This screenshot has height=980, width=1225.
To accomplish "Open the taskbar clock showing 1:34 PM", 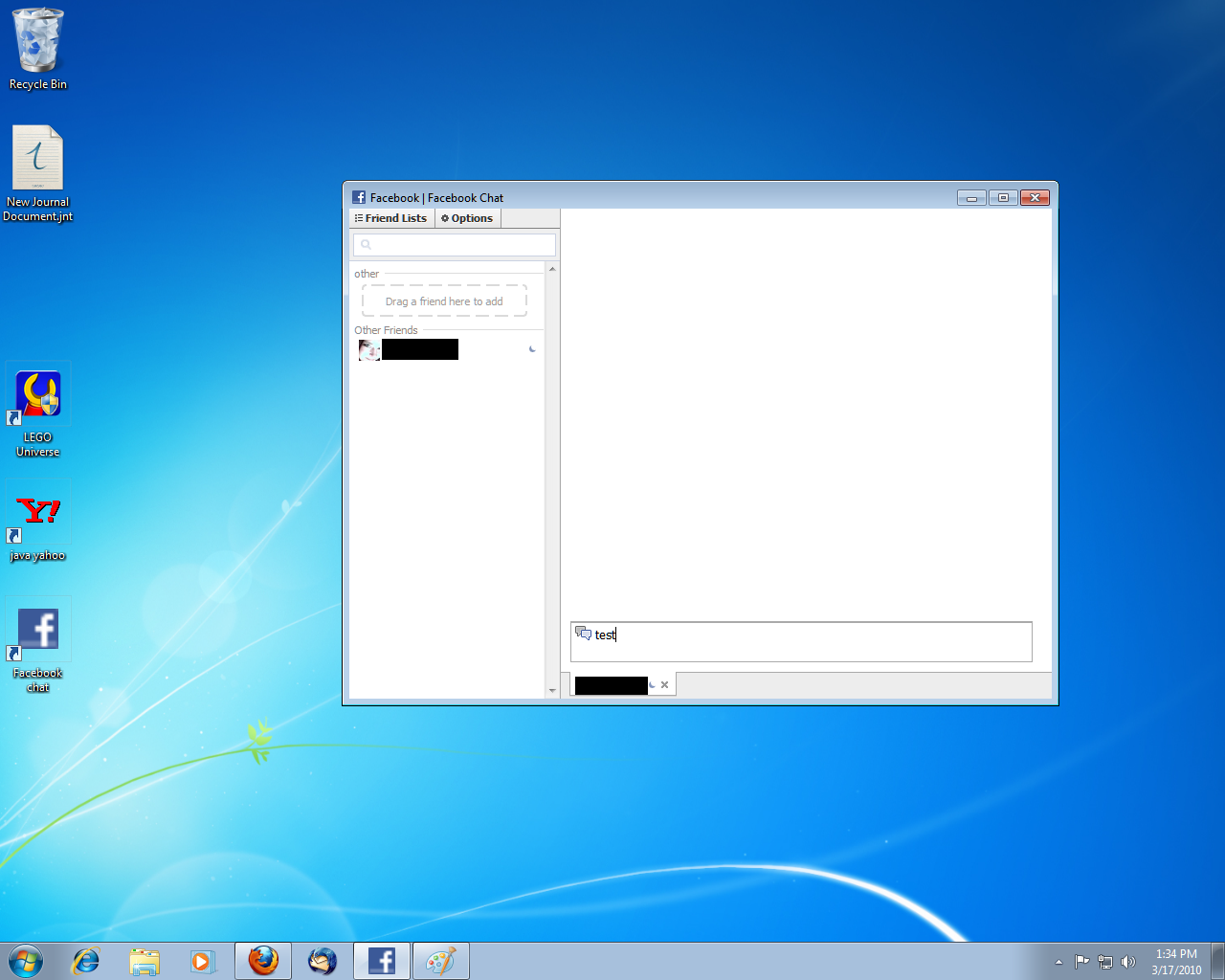I will coord(1176,962).
